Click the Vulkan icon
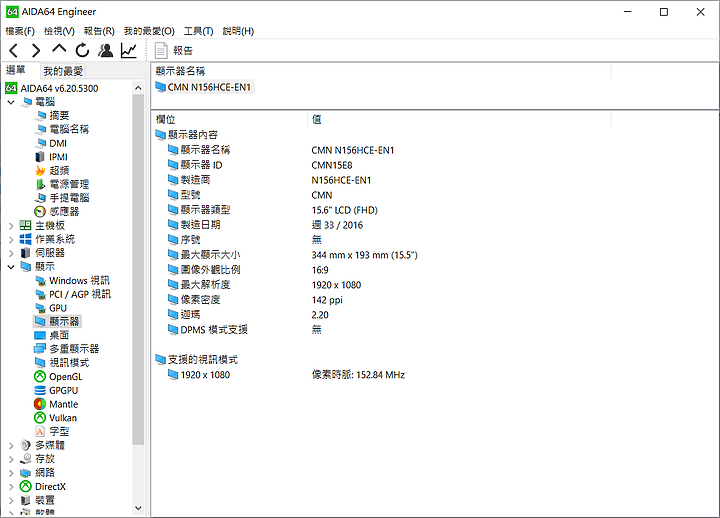The image size is (720, 518). (x=40, y=418)
